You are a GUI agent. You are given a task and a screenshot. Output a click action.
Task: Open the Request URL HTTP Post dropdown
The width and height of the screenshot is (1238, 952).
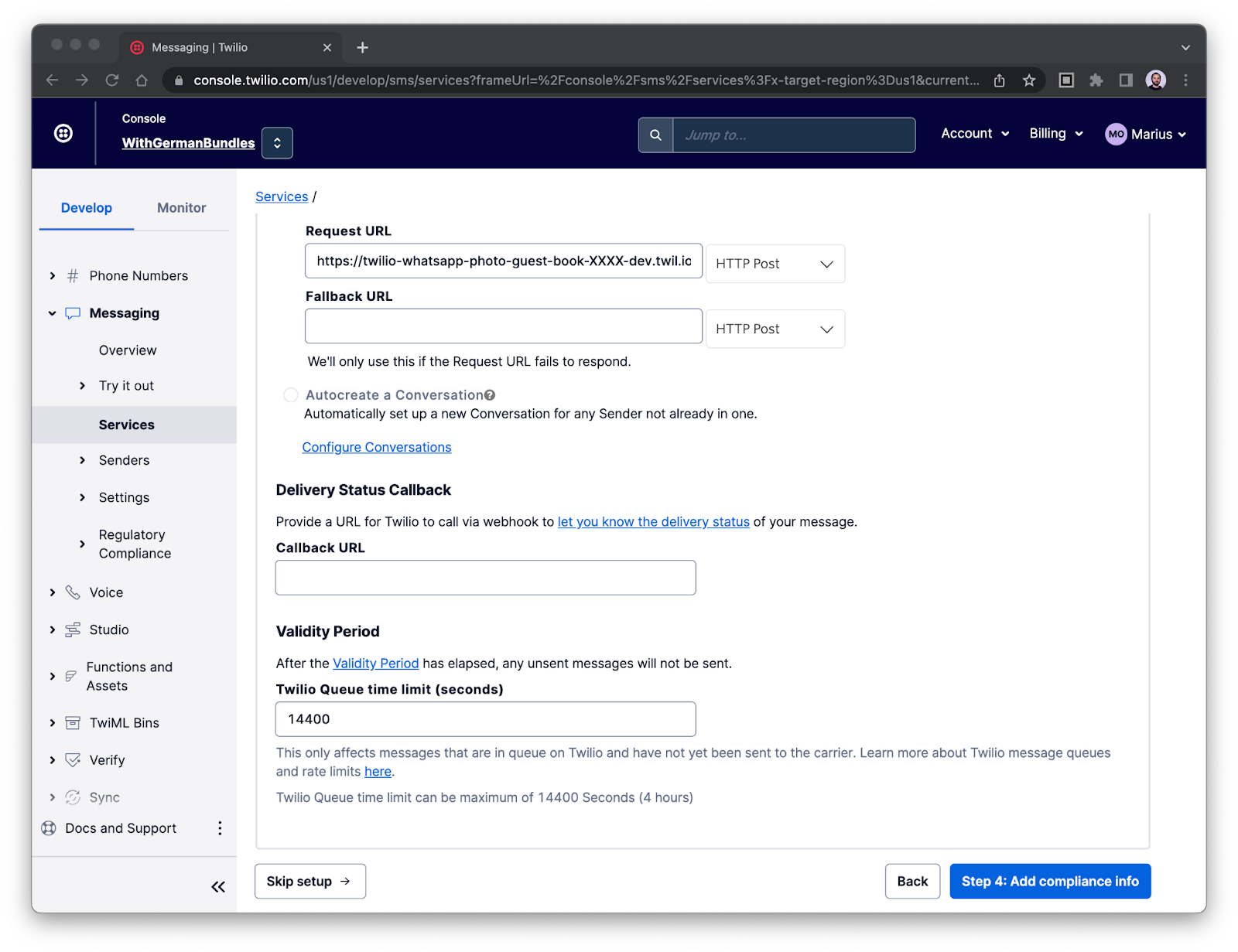[775, 264]
